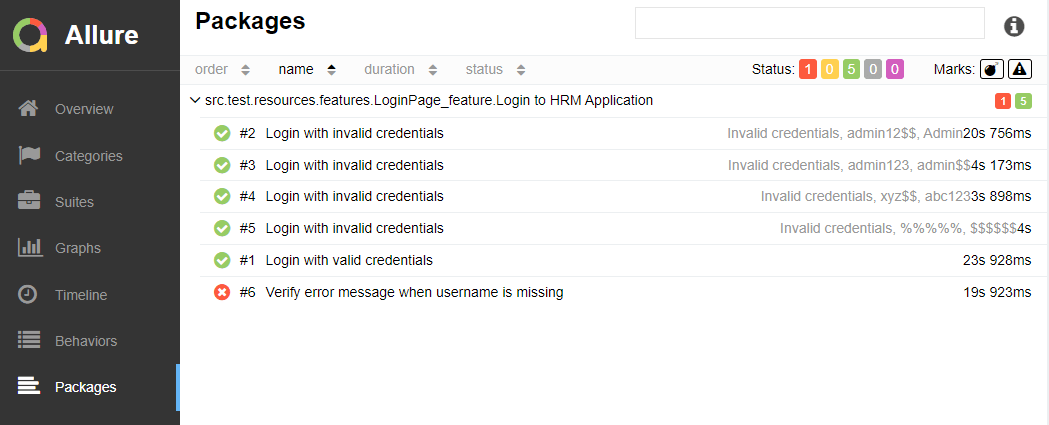The image size is (1049, 425).
Task: Sort test results by status
Action: coord(495,70)
